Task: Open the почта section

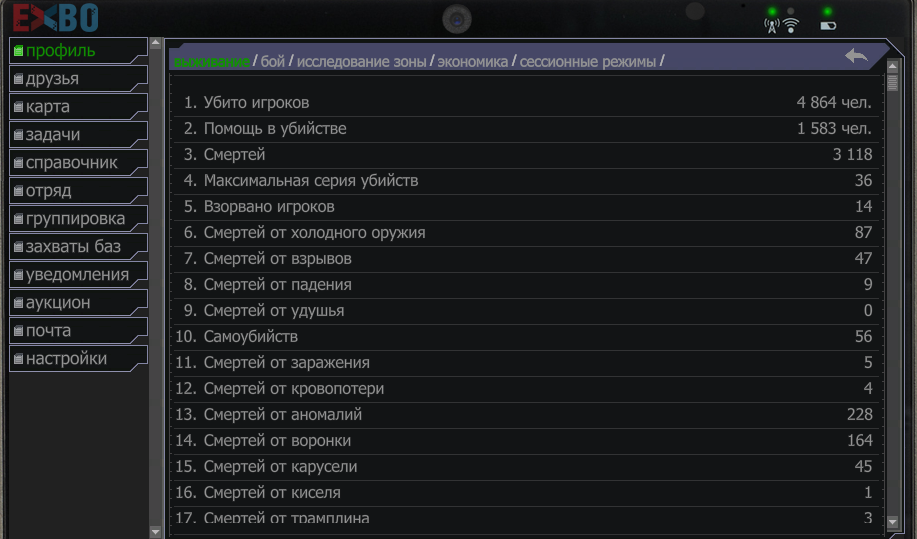Action: click(x=78, y=331)
